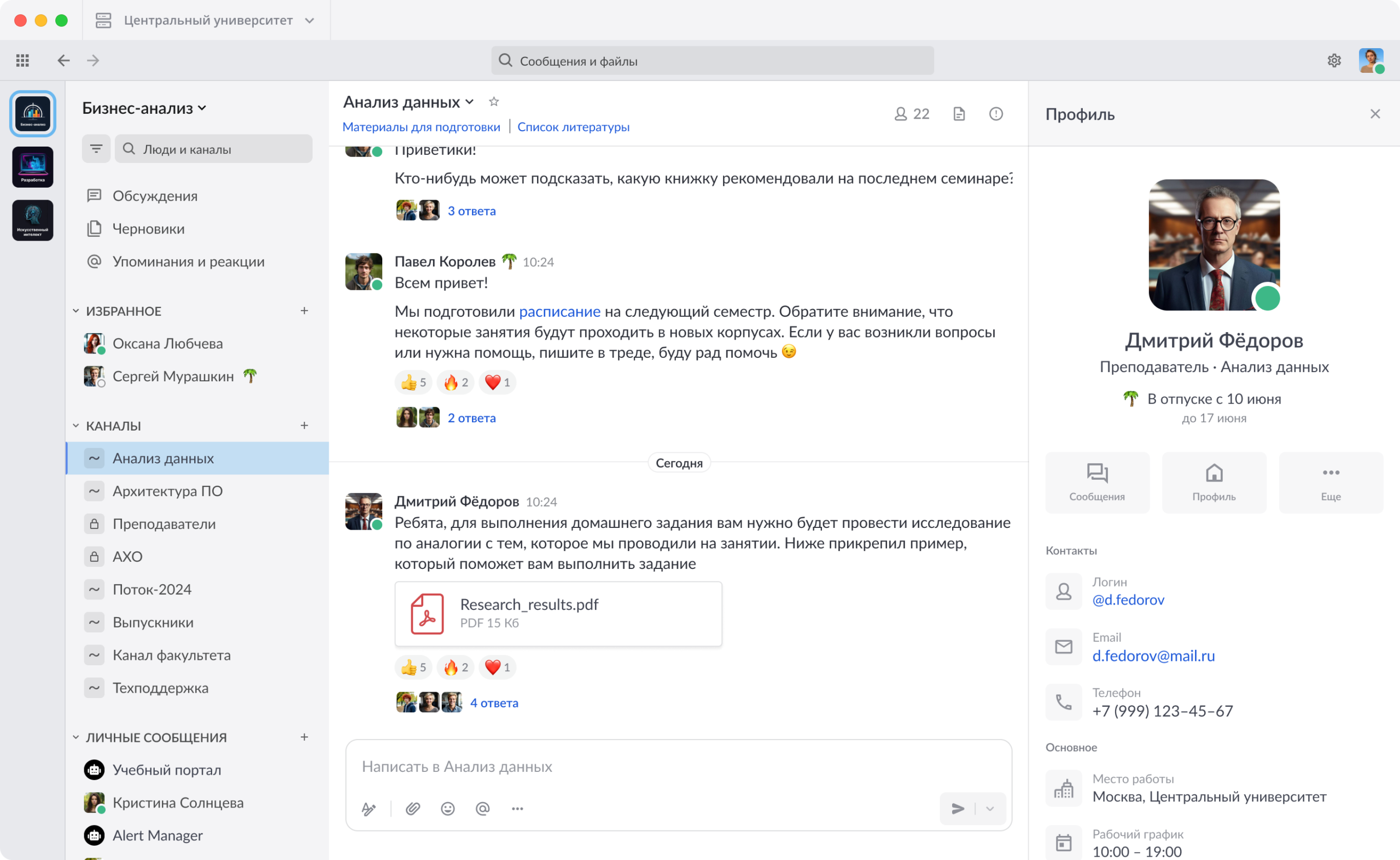This screenshot has height=860, width=1400.
Task: Open Материалы для подготовки tab link
Action: pyautogui.click(x=421, y=127)
